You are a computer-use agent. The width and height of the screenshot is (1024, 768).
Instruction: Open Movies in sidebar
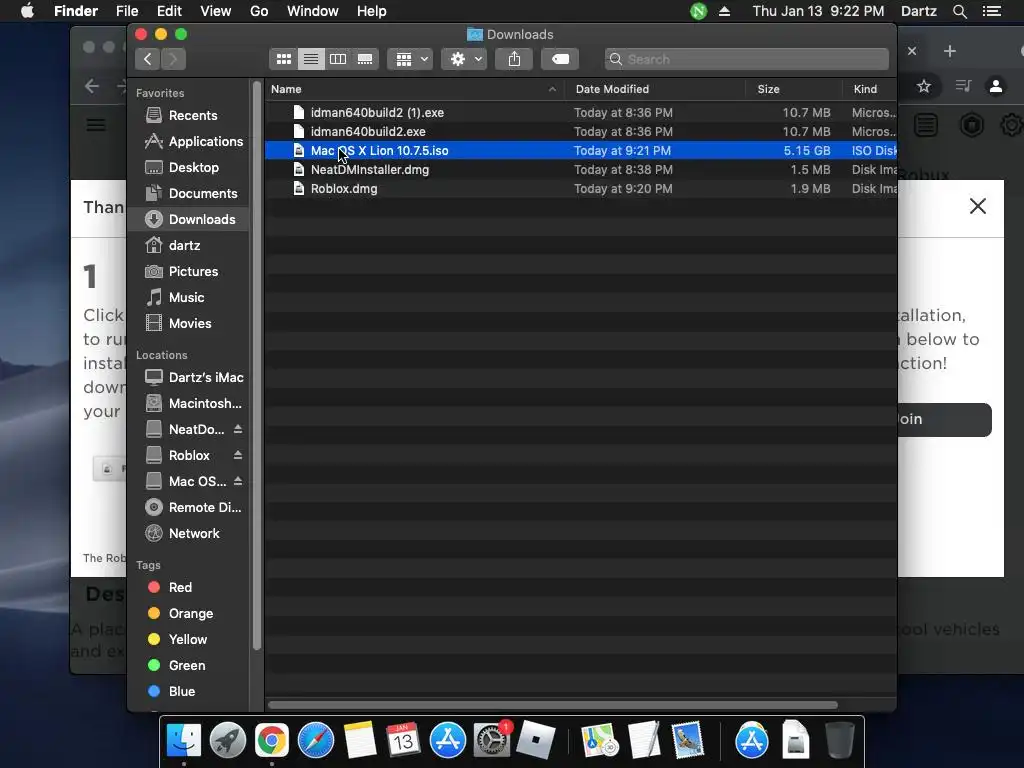coord(188,324)
